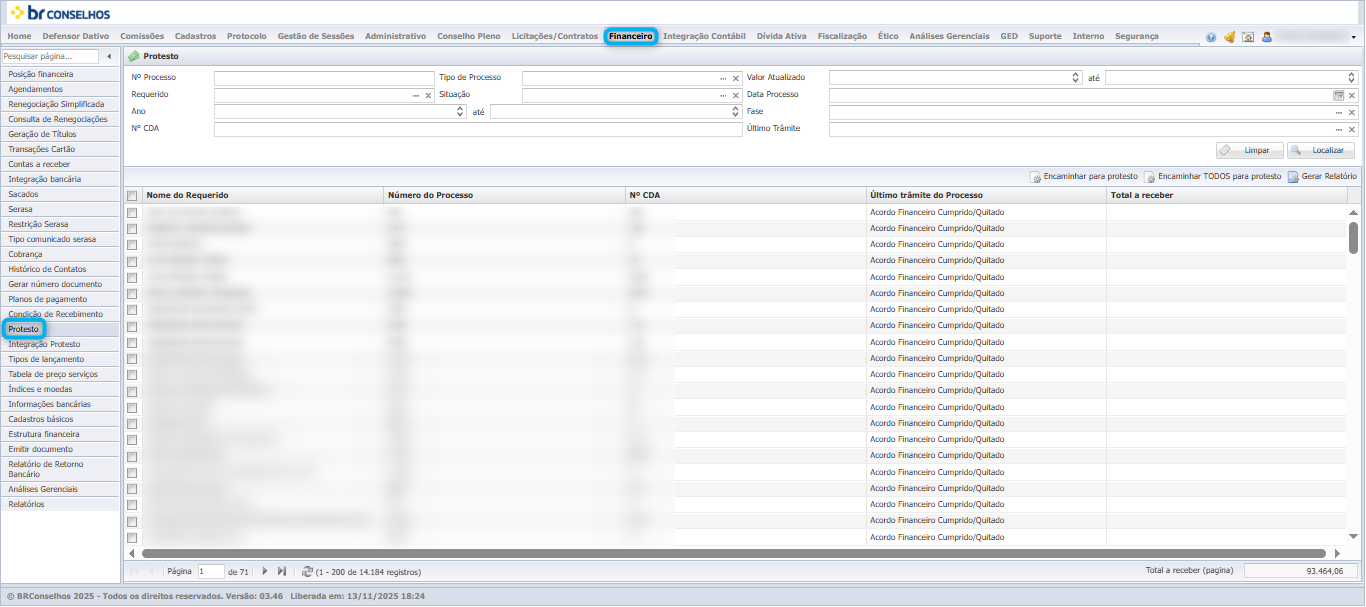
Task: Click the Limpar button
Action: [1250, 150]
